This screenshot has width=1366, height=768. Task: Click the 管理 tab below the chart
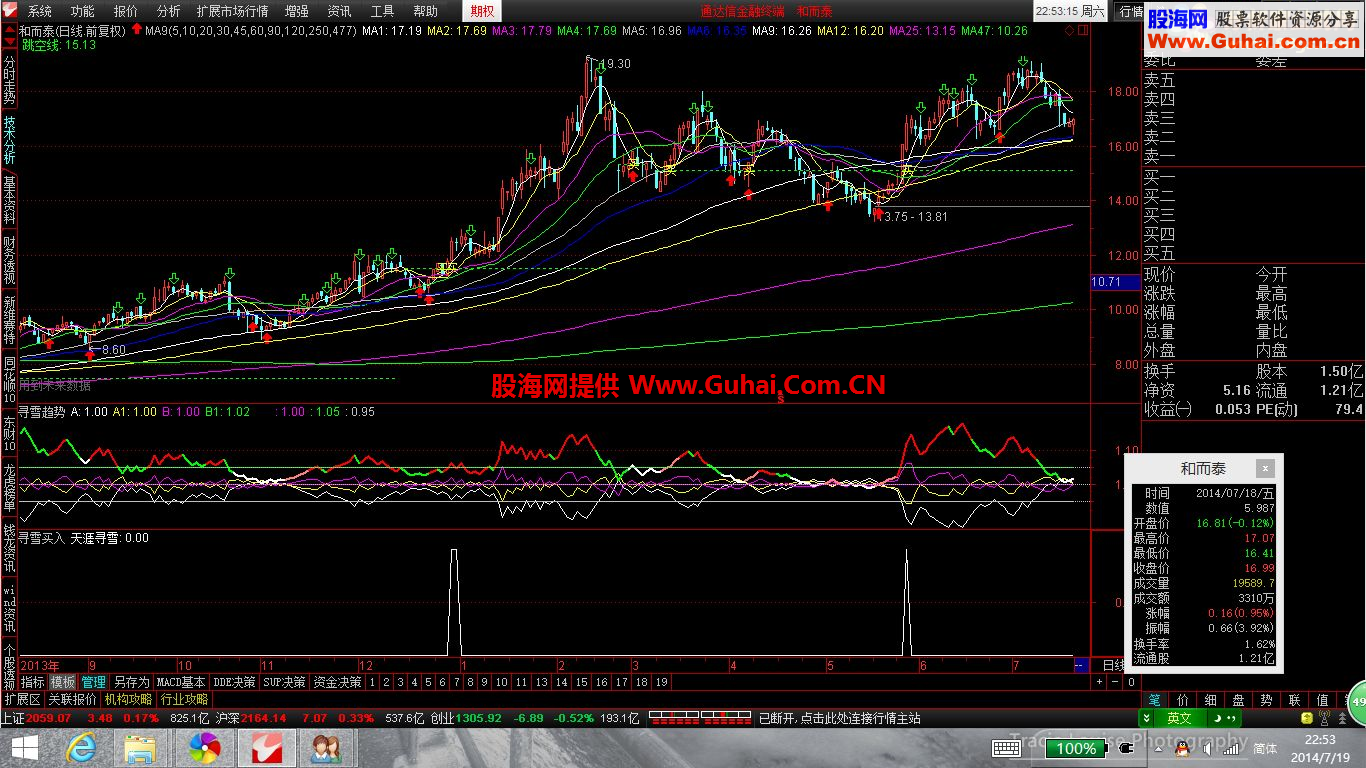(93, 682)
